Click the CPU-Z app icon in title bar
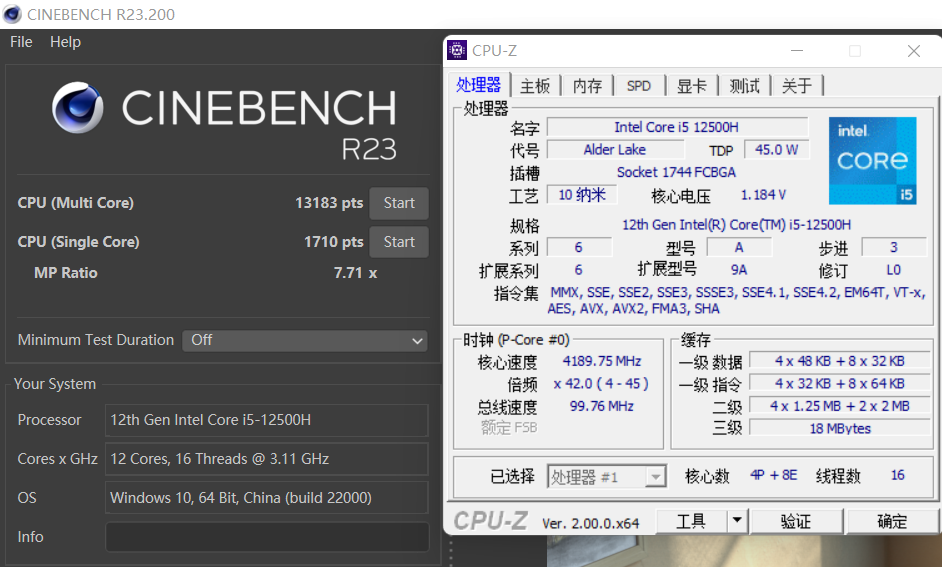This screenshot has height=567, width=942. (457, 50)
